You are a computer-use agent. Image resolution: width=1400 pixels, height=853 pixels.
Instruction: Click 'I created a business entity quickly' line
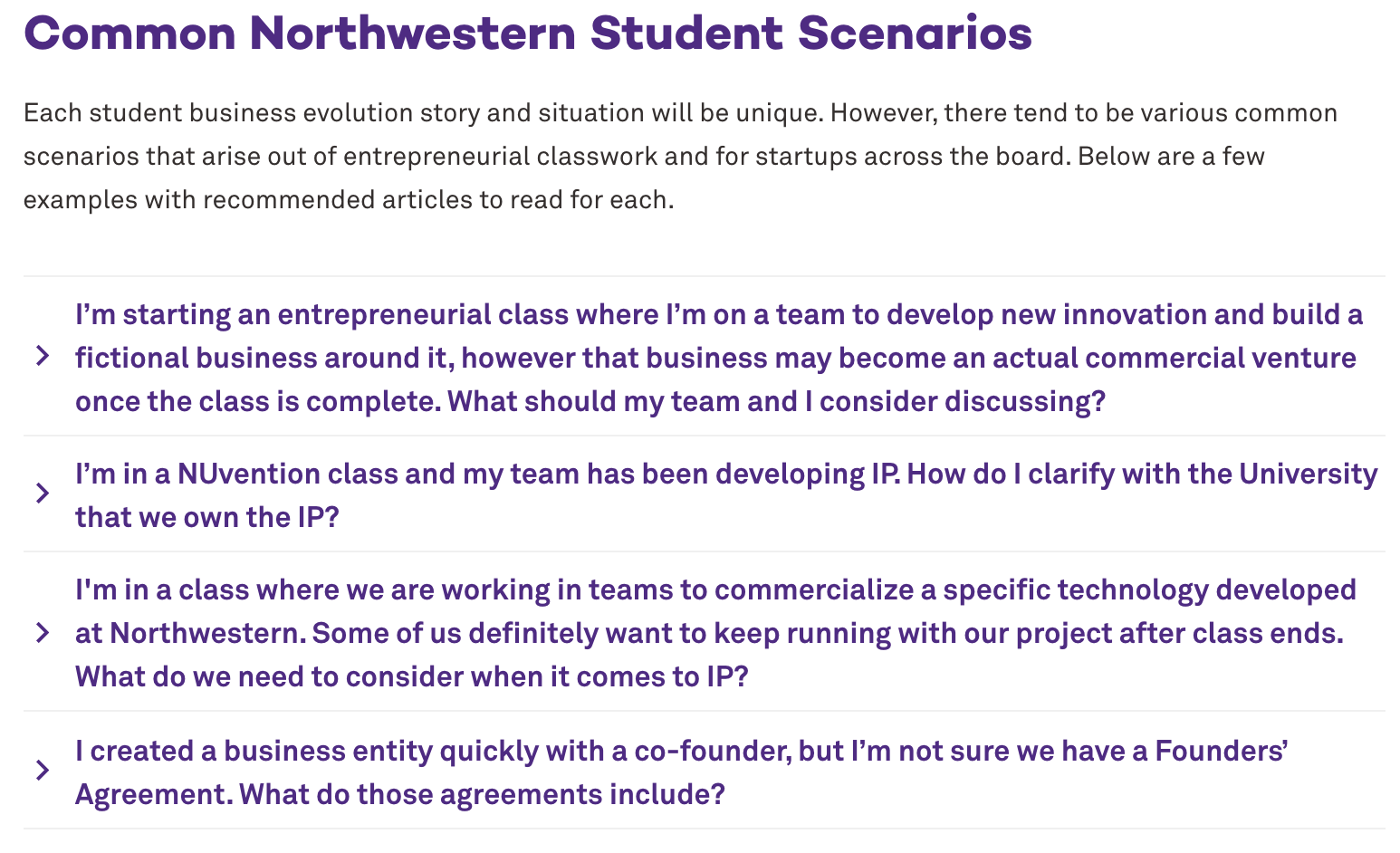[682, 751]
